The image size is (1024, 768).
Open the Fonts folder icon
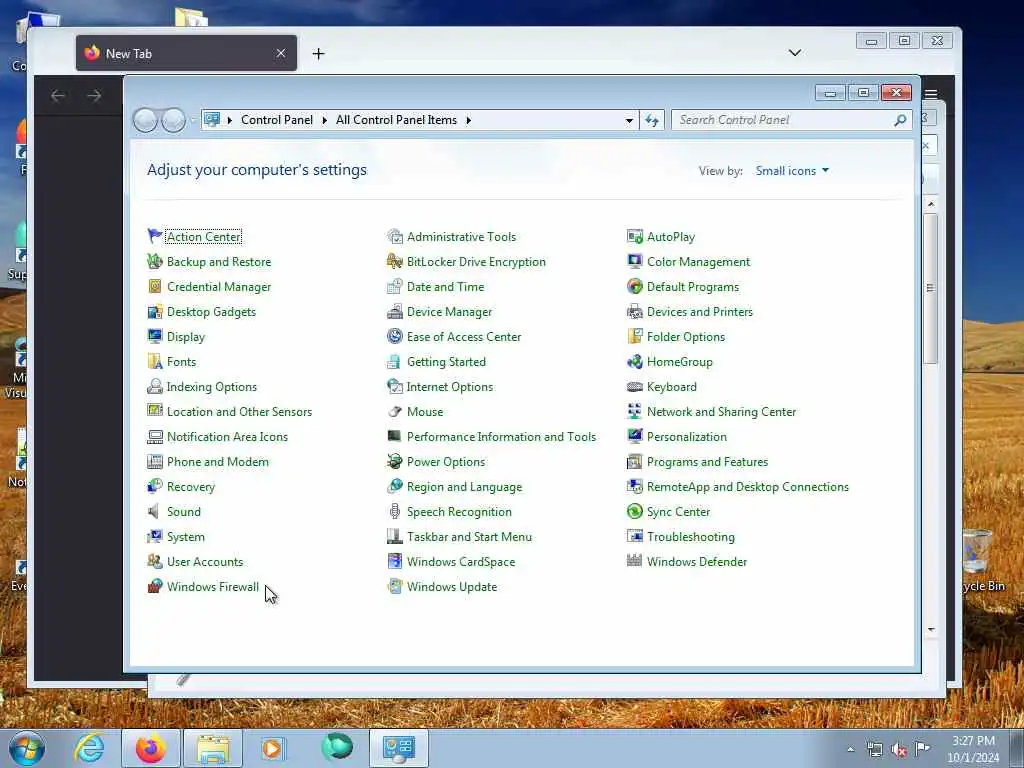155,362
